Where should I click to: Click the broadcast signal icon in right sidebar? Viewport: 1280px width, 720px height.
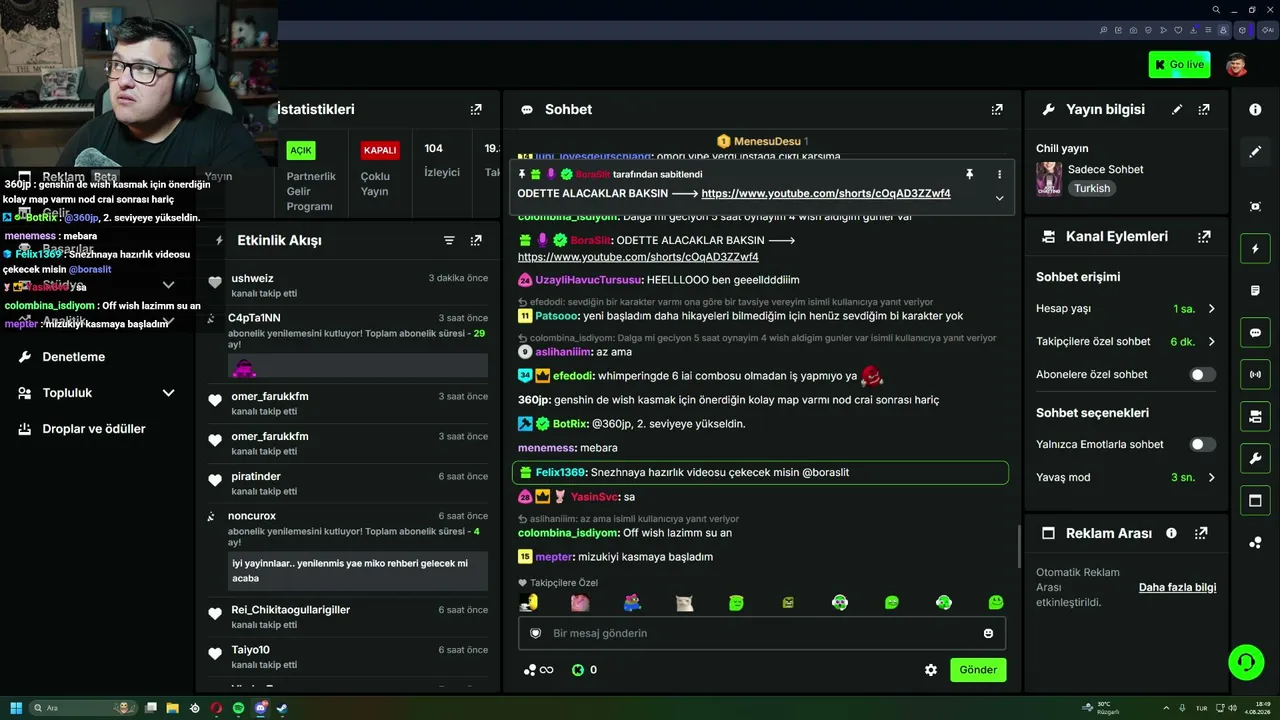(1255, 375)
